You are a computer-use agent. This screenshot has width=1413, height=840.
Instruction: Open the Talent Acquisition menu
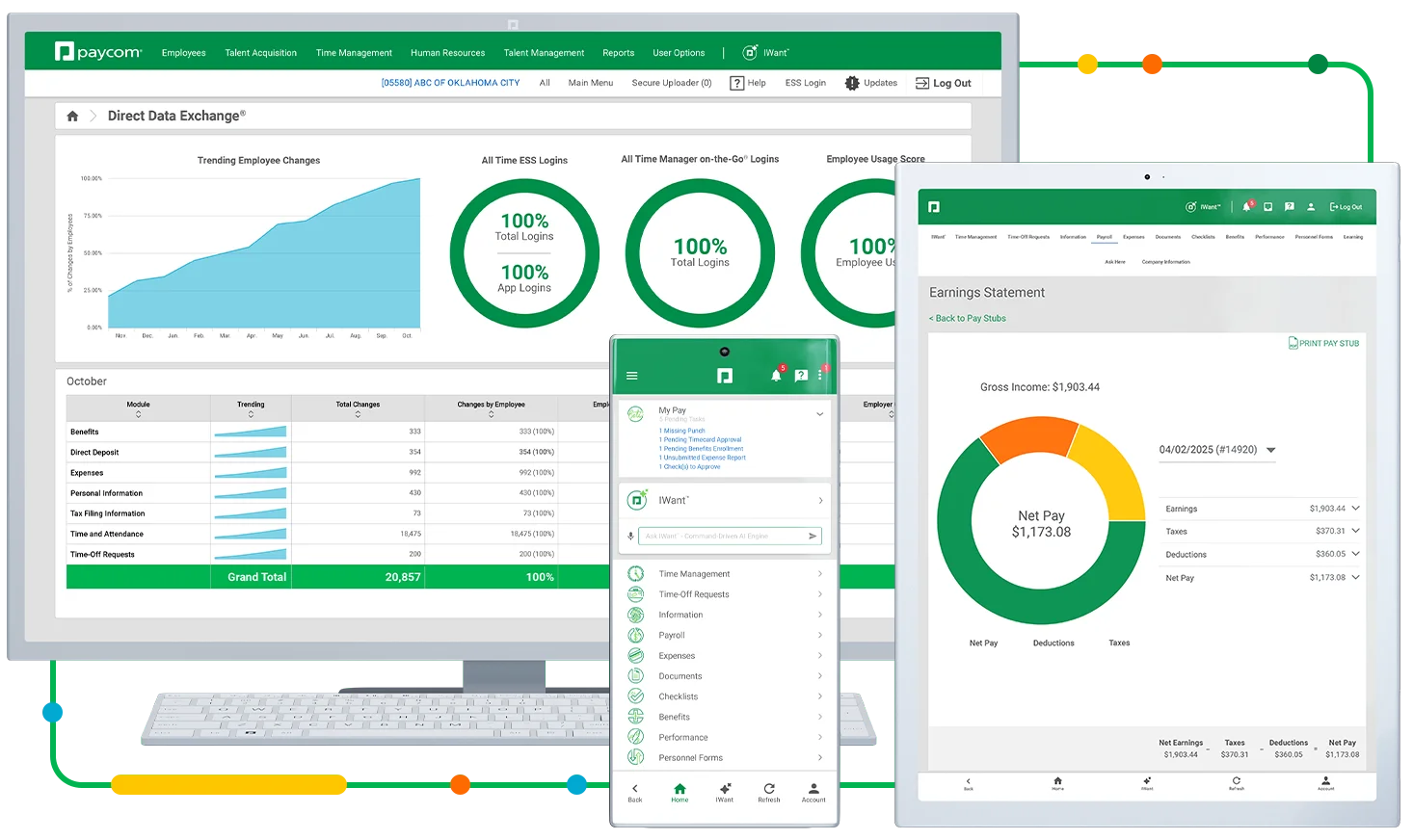click(260, 53)
